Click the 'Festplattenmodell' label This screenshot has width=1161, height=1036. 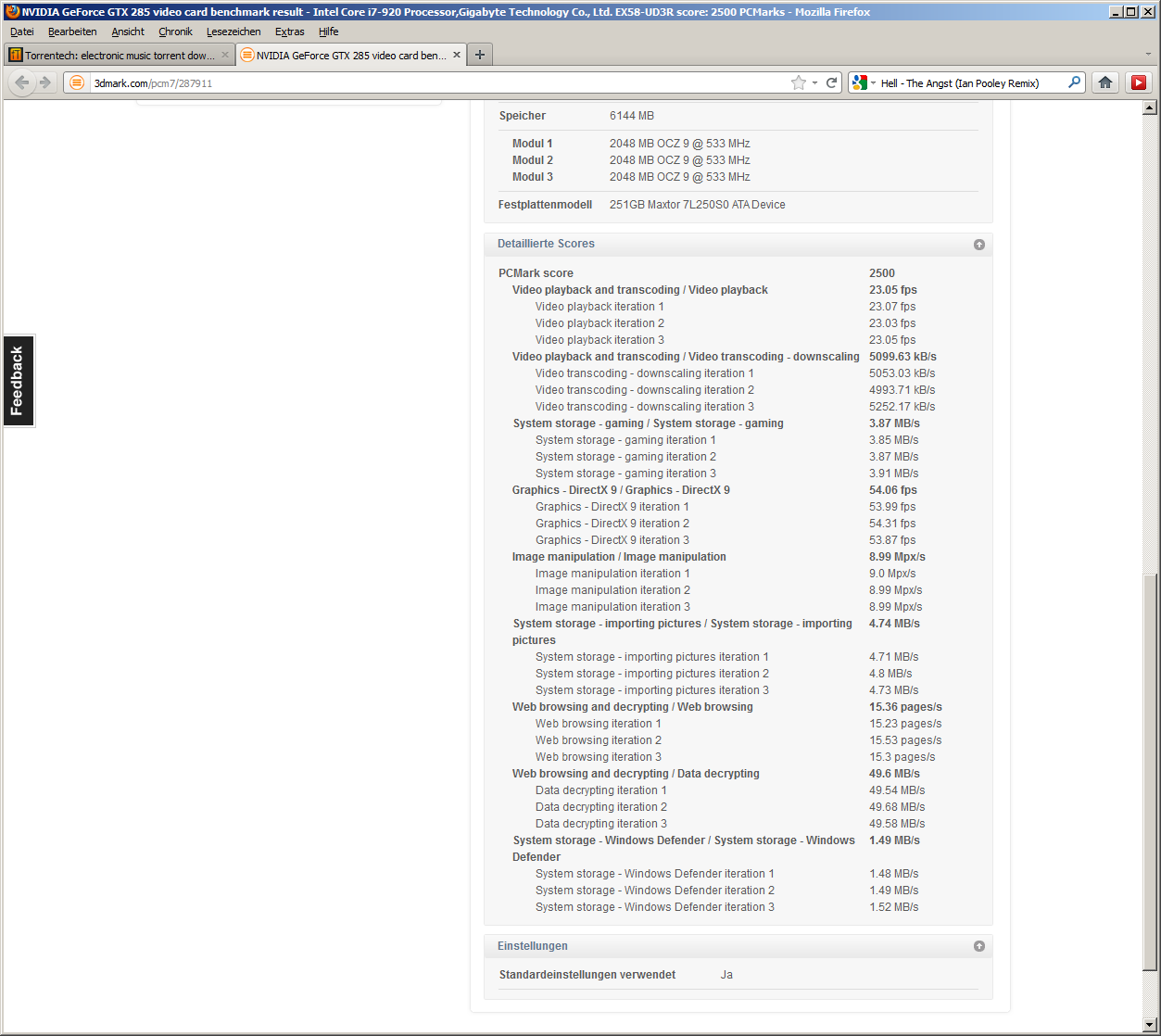pyautogui.click(x=545, y=205)
